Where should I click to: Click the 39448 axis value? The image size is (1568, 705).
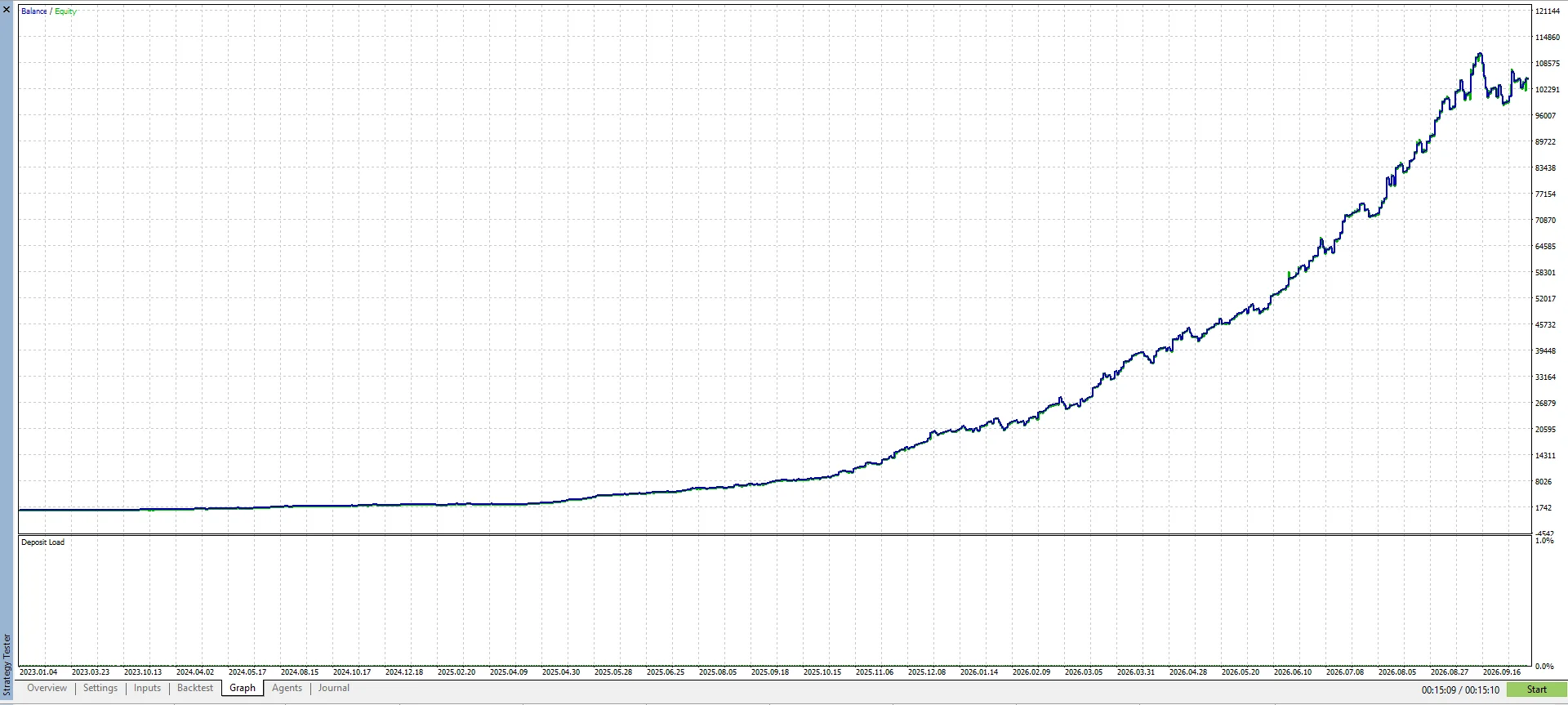(x=1546, y=351)
